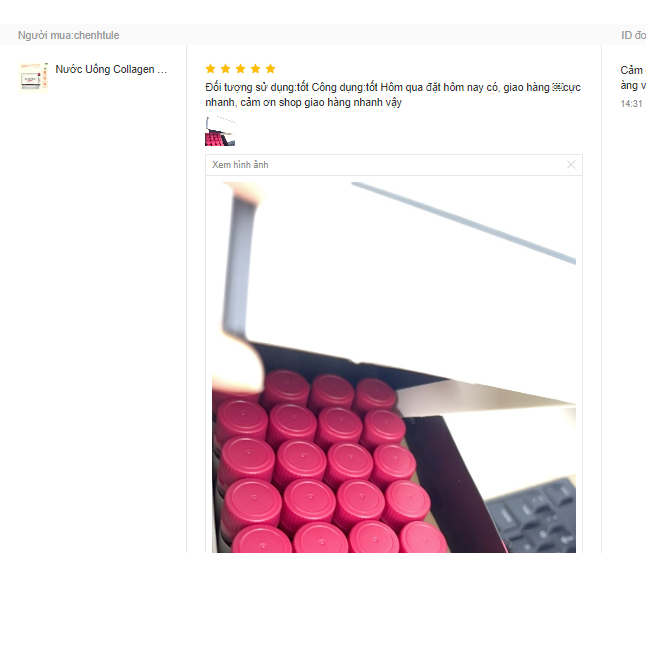Viewport: 646px width, 646px height.
Task: Click the third yellow rating star
Action: click(241, 68)
